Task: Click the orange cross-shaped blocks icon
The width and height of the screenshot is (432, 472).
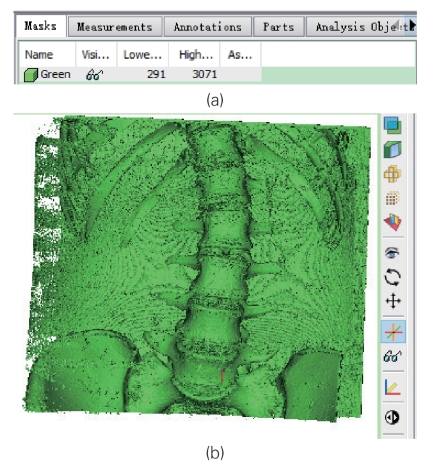Action: coord(393,174)
